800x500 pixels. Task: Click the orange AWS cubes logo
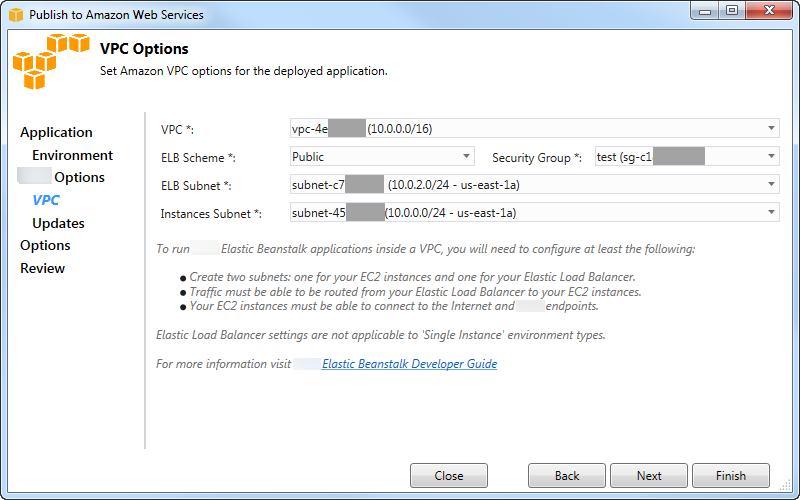tap(52, 62)
